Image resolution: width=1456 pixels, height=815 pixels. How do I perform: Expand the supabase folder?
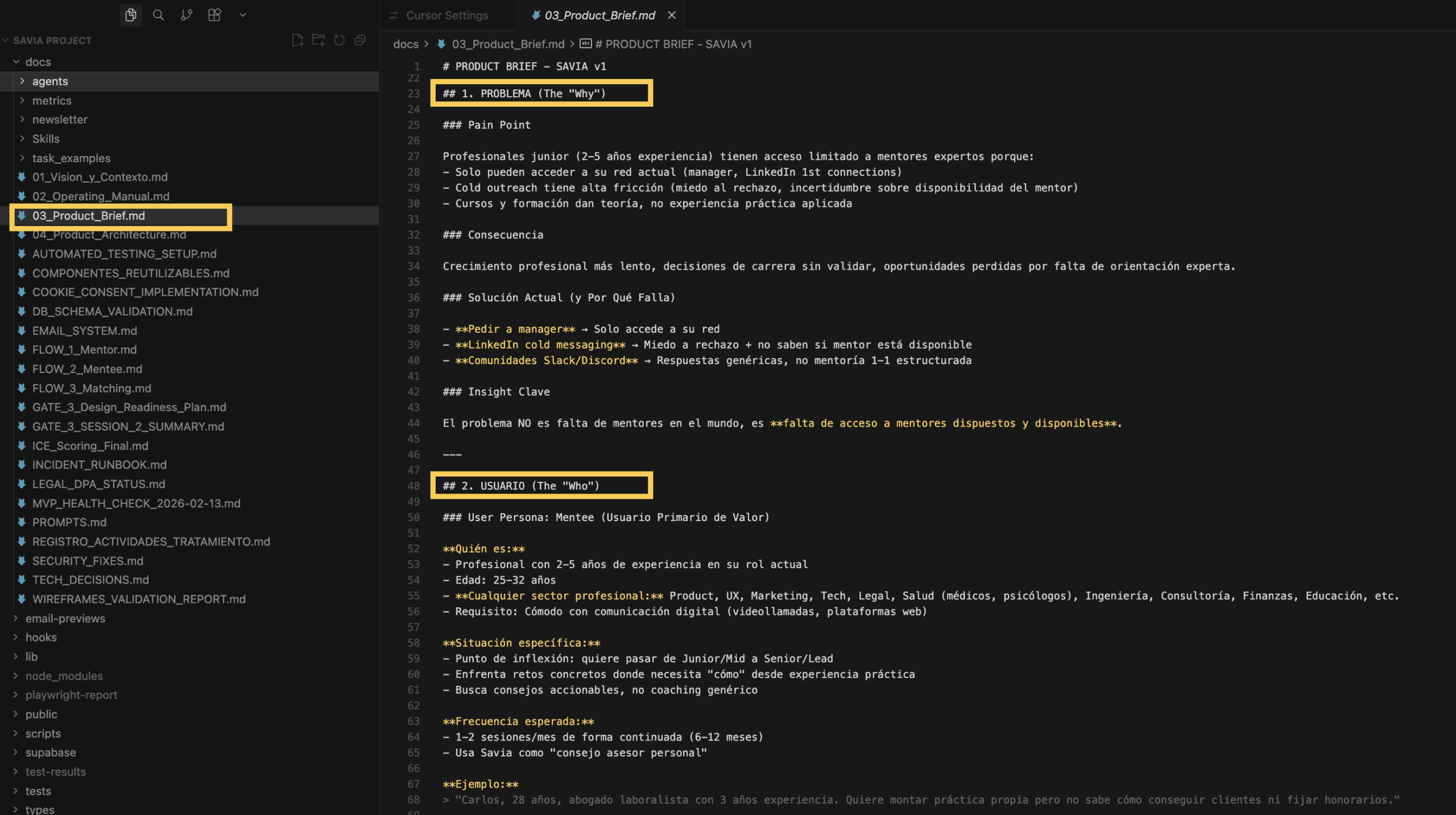click(50, 752)
